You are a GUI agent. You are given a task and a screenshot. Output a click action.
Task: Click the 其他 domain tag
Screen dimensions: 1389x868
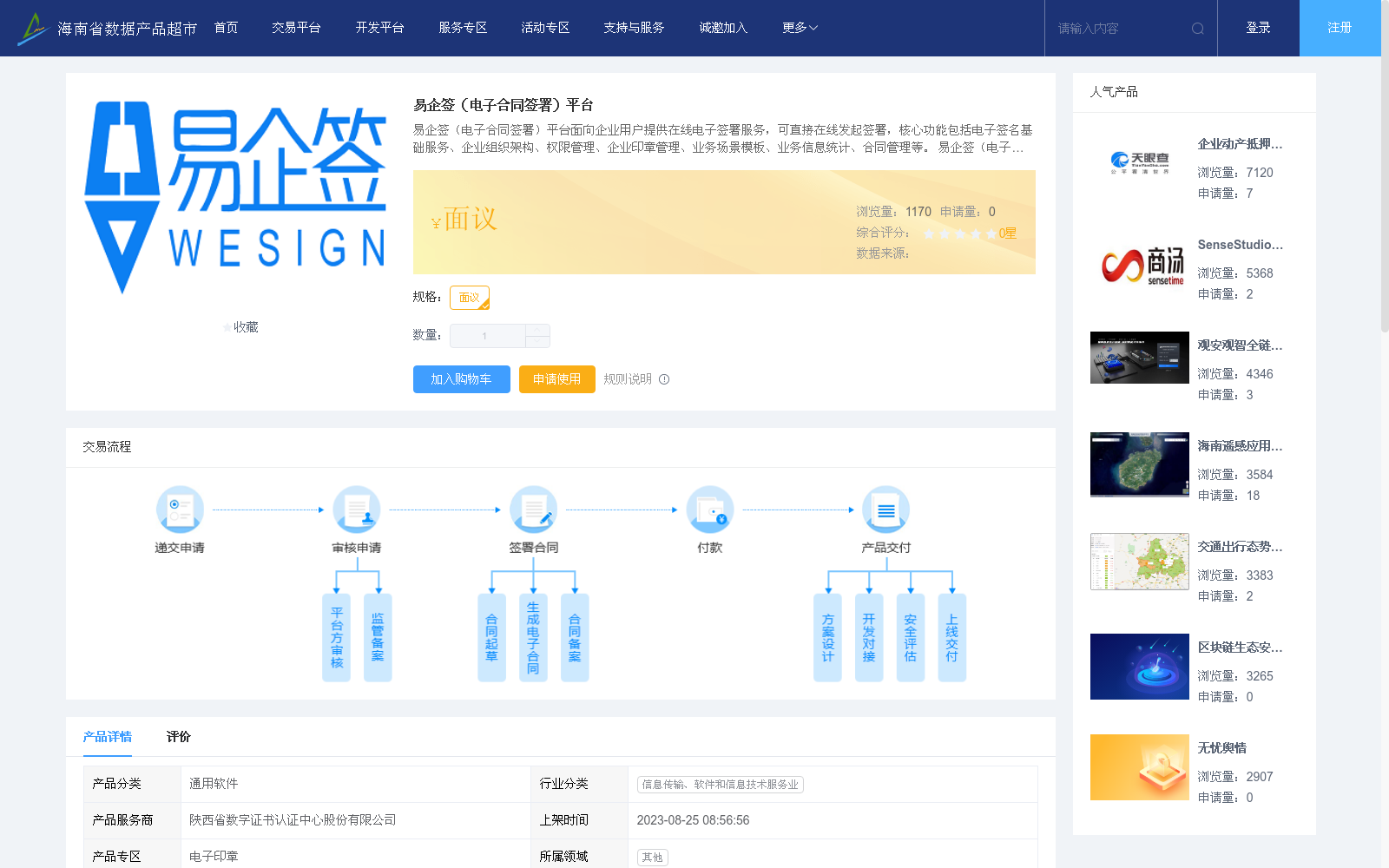click(x=653, y=858)
